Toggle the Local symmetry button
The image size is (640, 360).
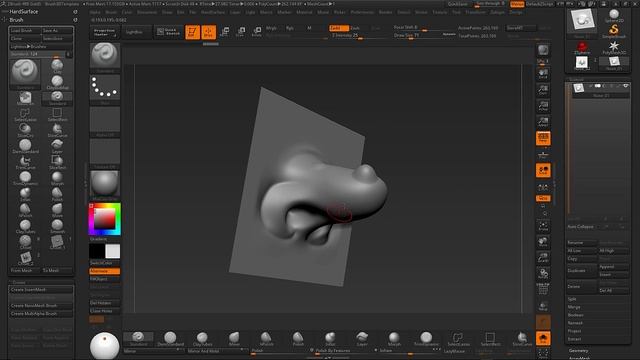tap(543, 171)
